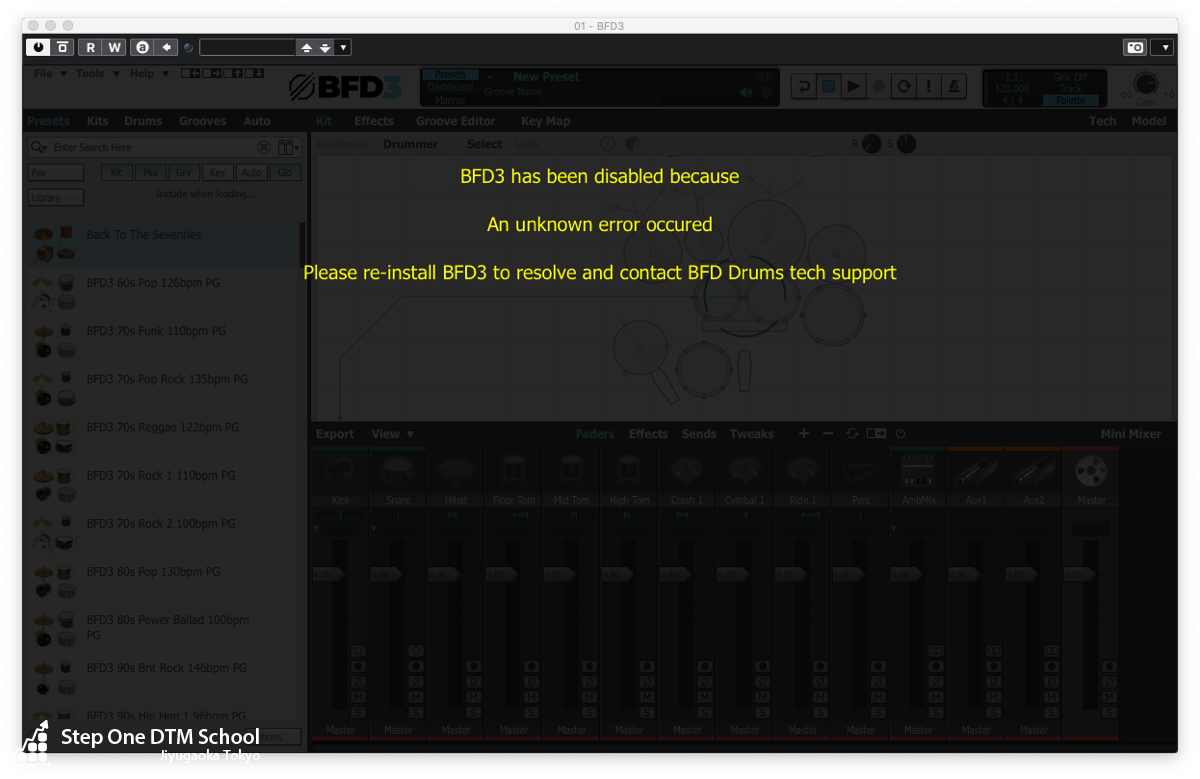Click the Library filter button
The height and width of the screenshot is (779, 1200).
coord(56,198)
